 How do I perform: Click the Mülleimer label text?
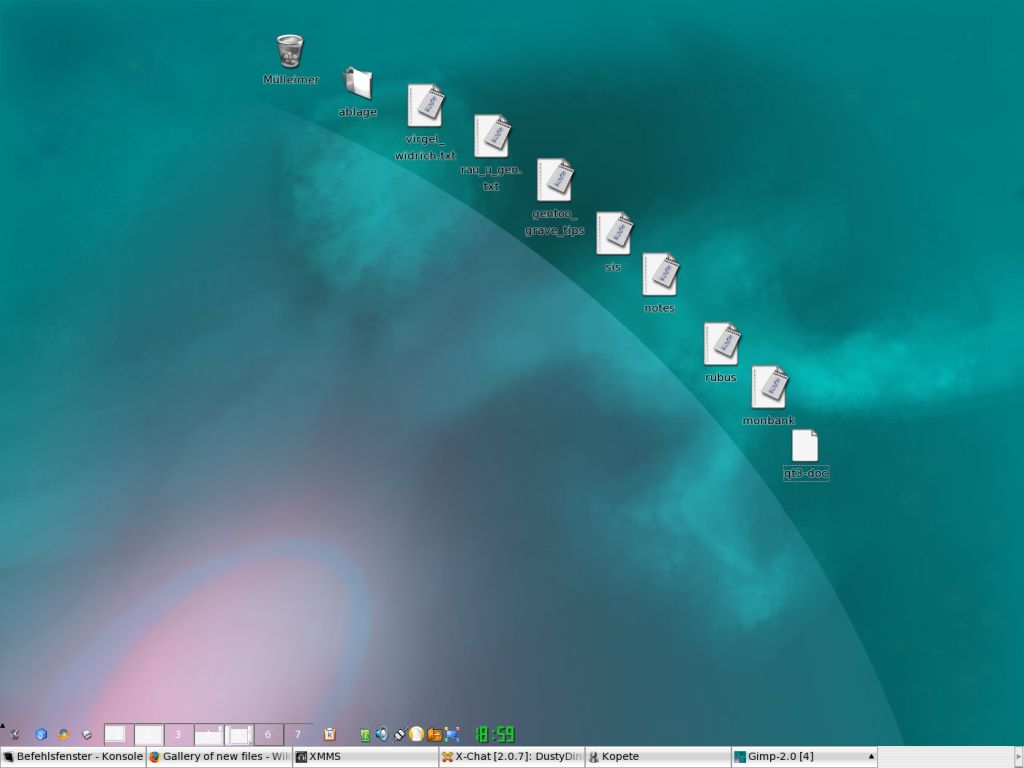[291, 80]
